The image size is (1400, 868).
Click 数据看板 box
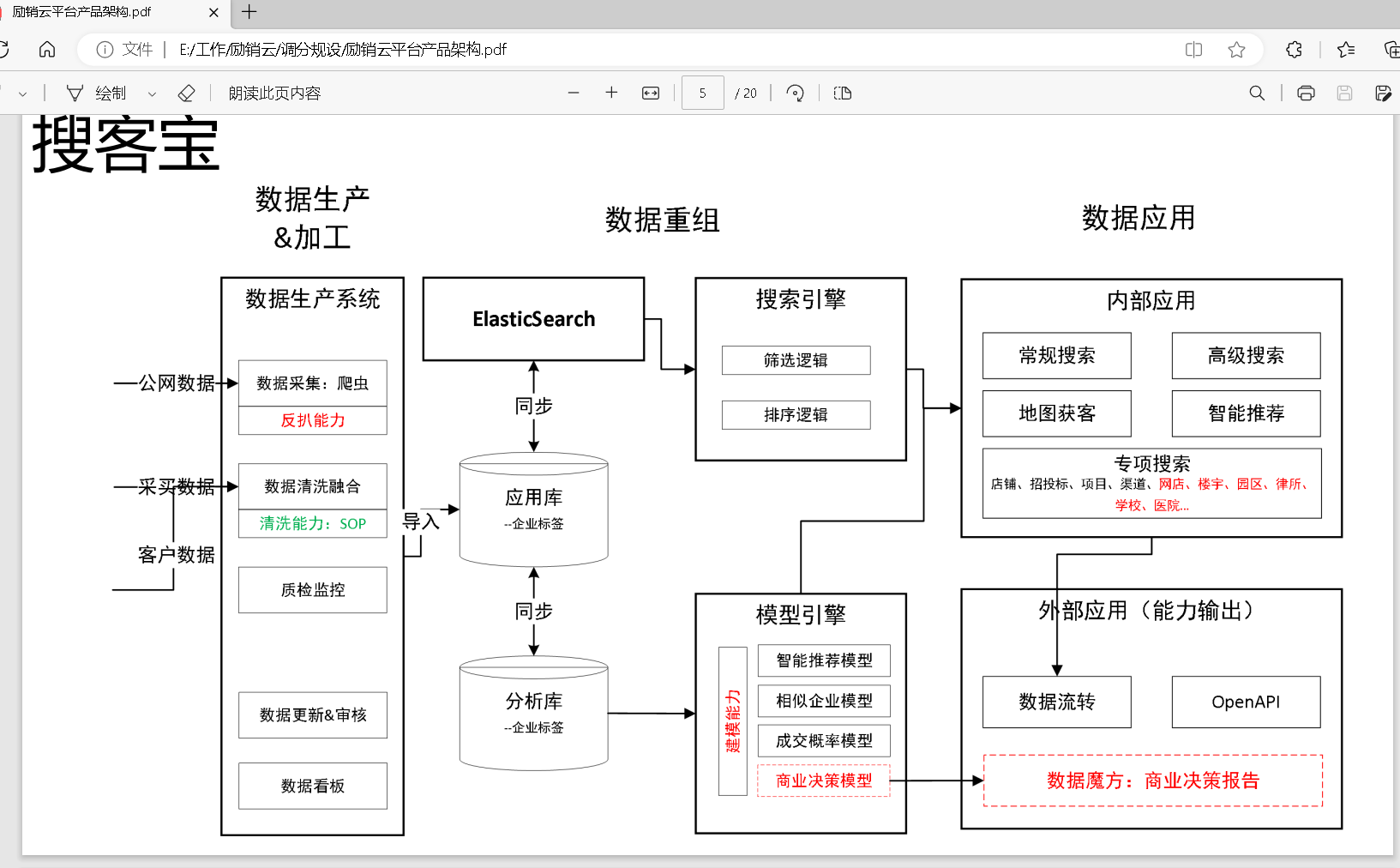(x=313, y=786)
